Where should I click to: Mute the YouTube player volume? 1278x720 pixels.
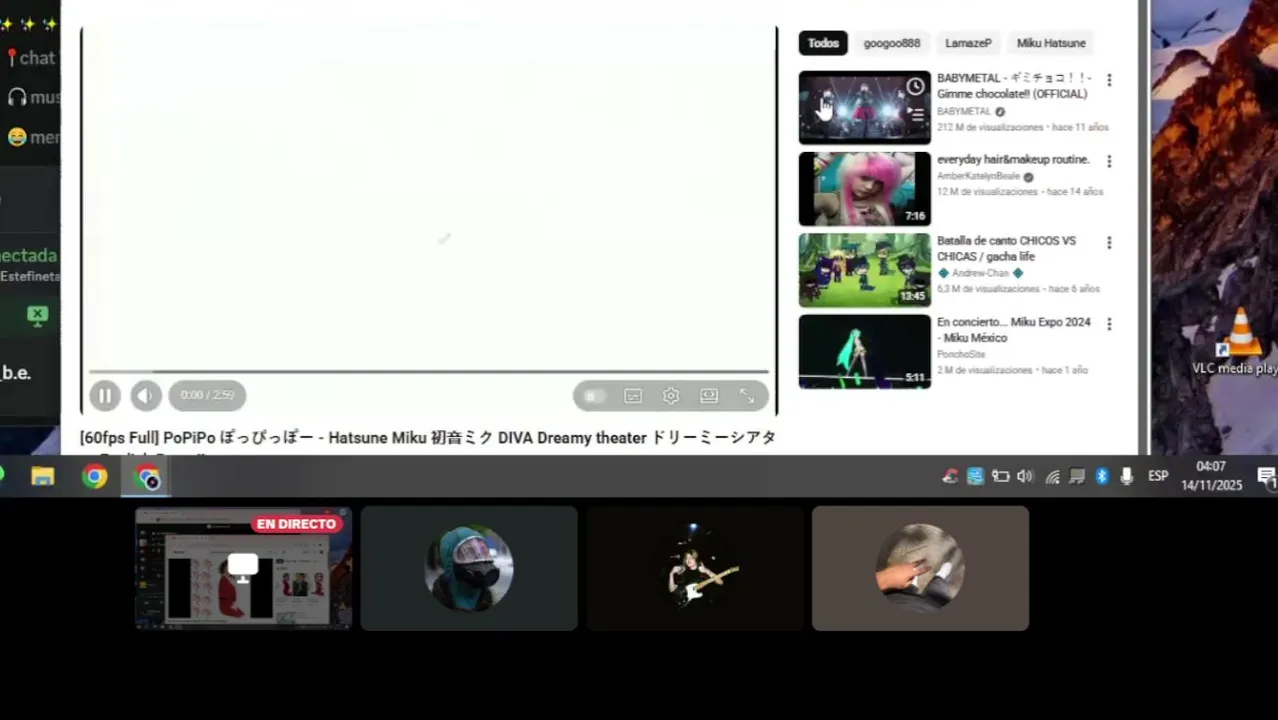pyautogui.click(x=146, y=396)
